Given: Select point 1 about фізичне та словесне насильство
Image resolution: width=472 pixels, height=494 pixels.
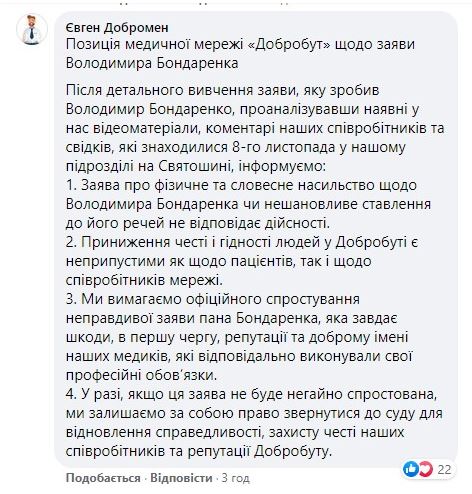Looking at the screenshot, I should [248, 204].
